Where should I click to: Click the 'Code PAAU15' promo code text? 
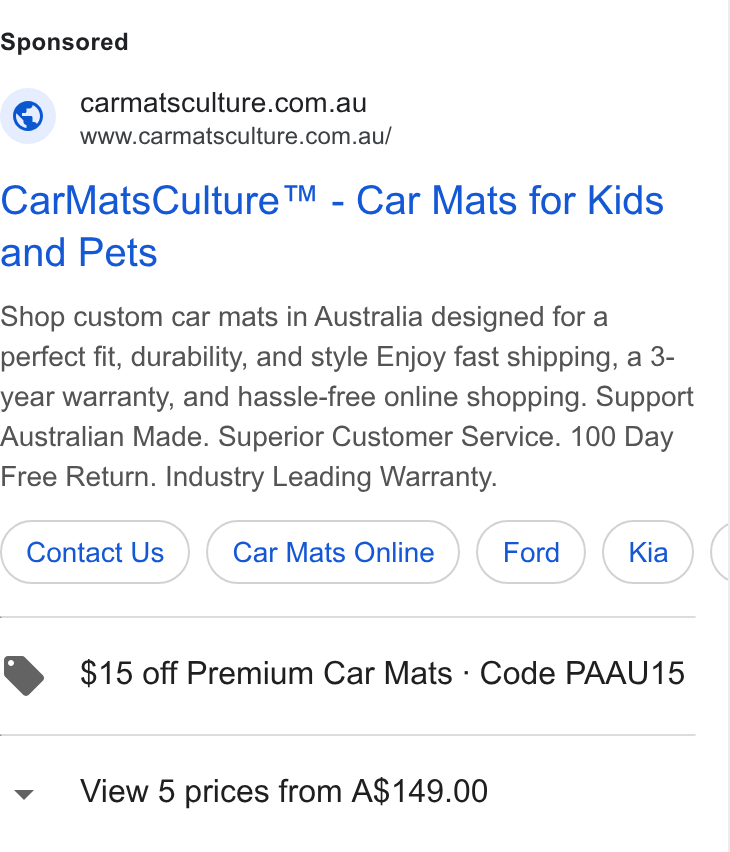coord(582,673)
